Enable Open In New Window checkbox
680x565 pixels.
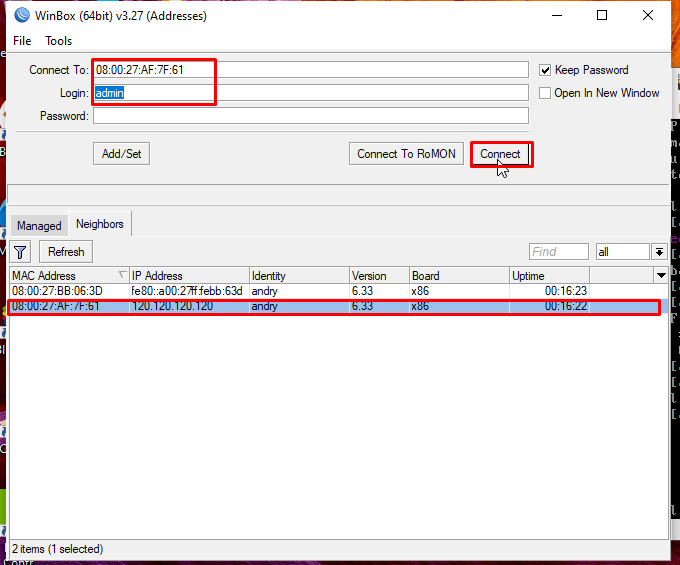(x=545, y=93)
